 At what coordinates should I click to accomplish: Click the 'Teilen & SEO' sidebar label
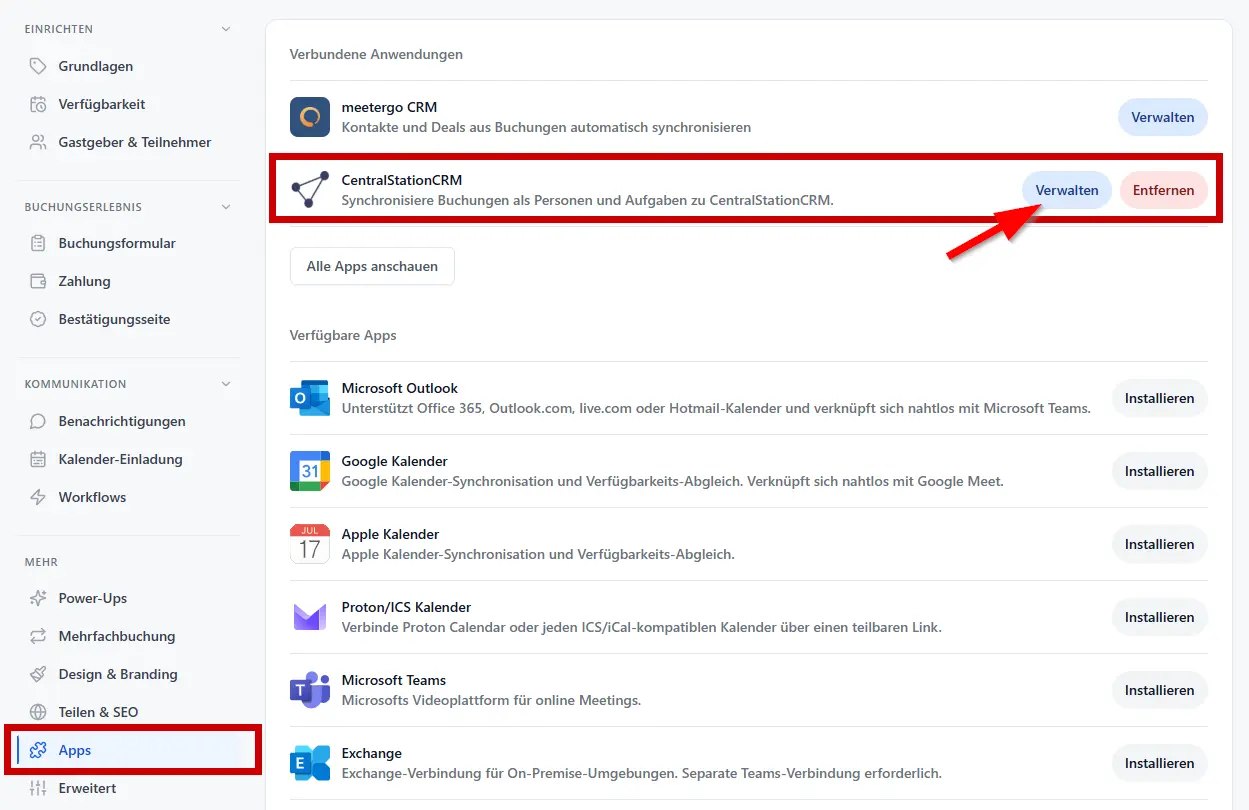click(x=99, y=712)
